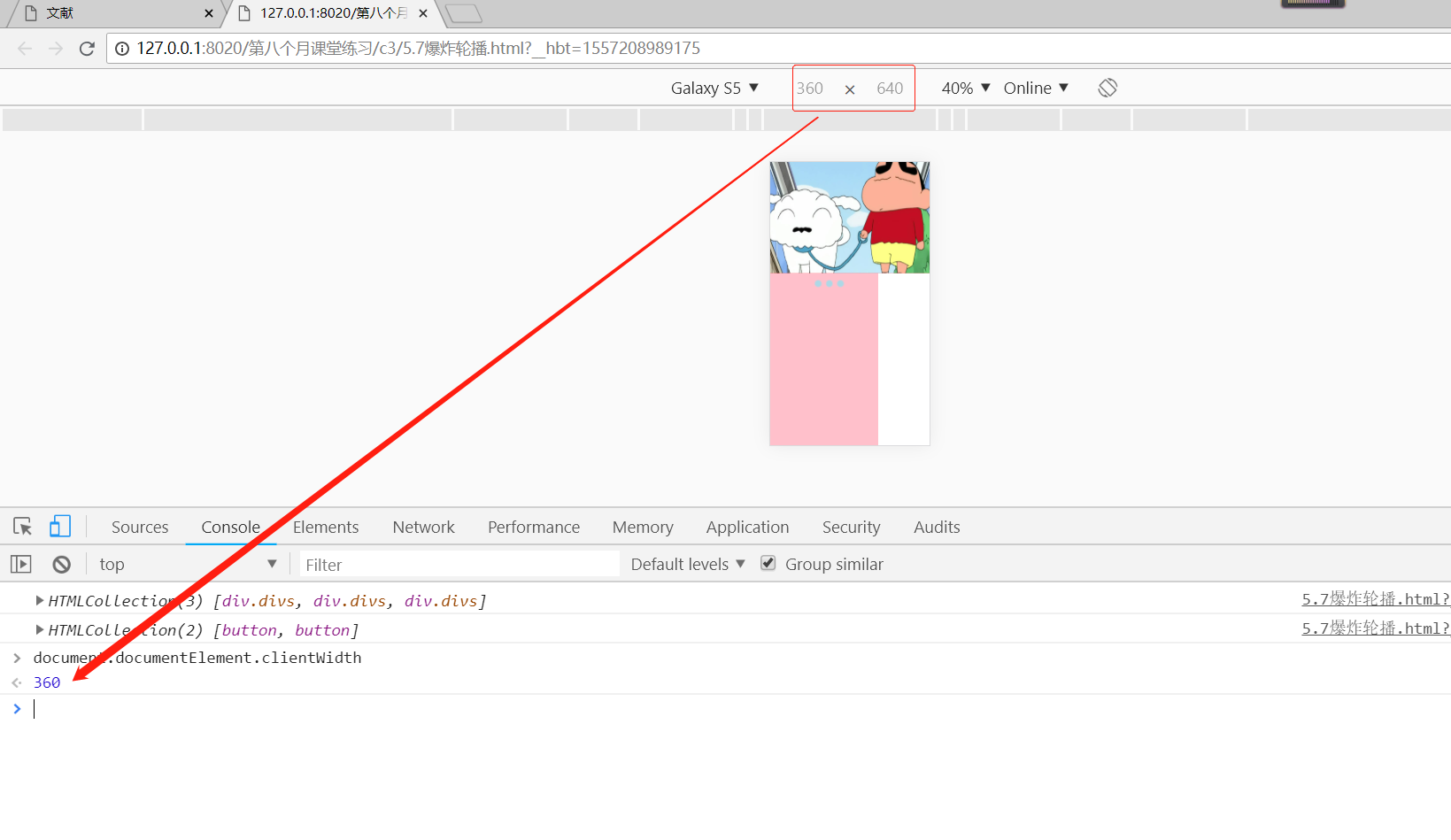Open the Security panel tab
Viewport: 1451px width, 840px height.
(x=851, y=527)
